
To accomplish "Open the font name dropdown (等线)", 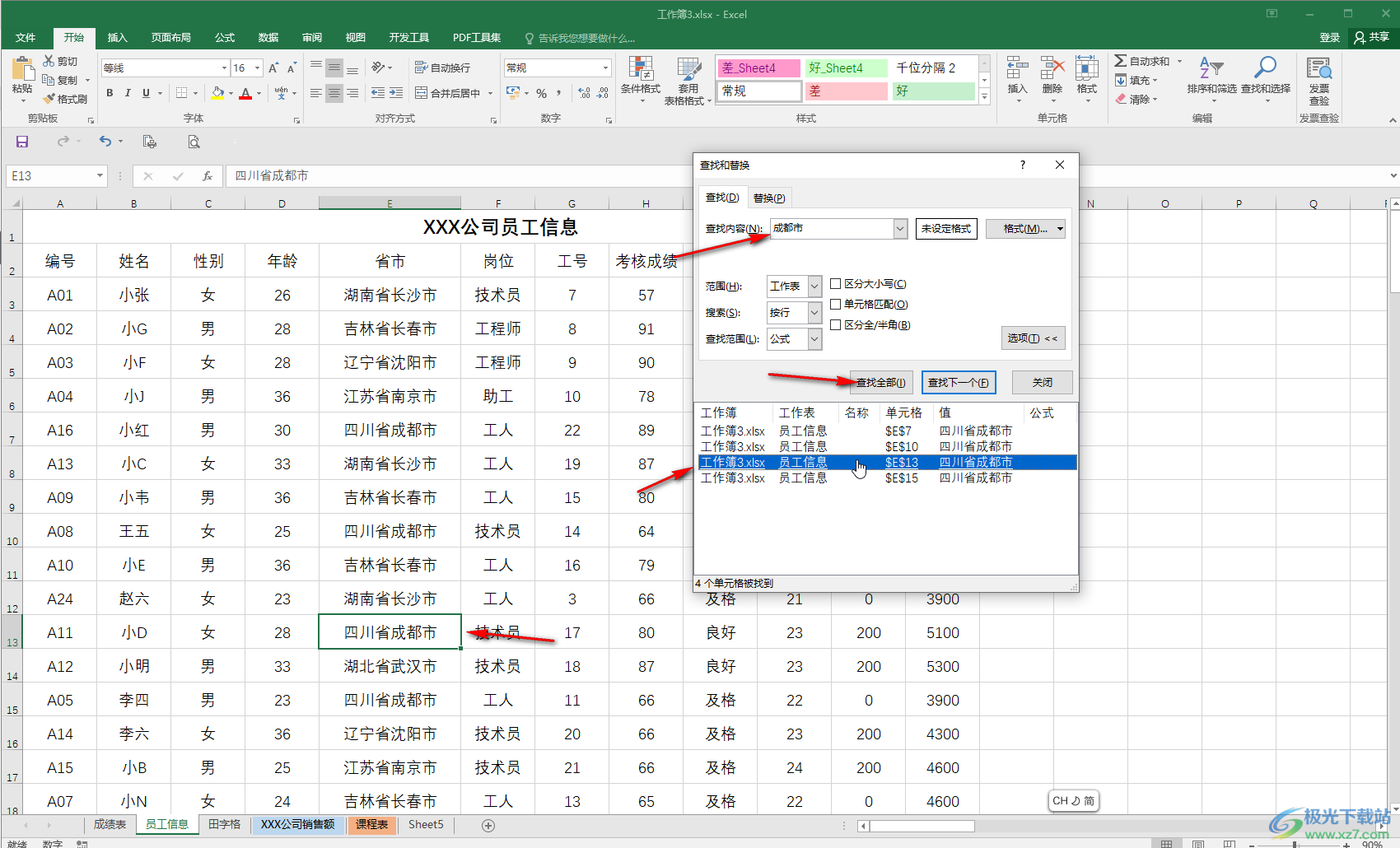I will click(224, 68).
